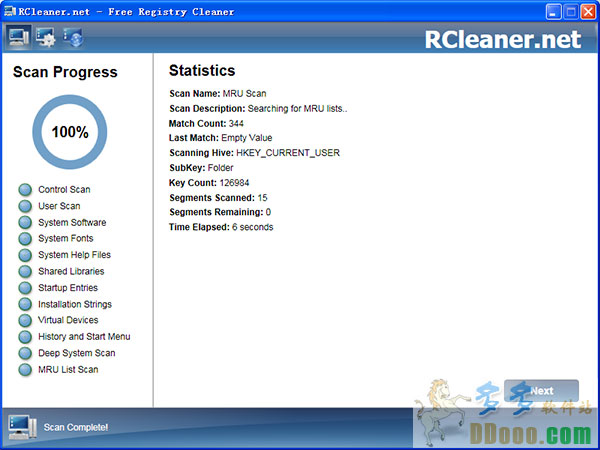This screenshot has height=450, width=600.
Task: Click the RCleaner.net logo text
Action: click(503, 39)
